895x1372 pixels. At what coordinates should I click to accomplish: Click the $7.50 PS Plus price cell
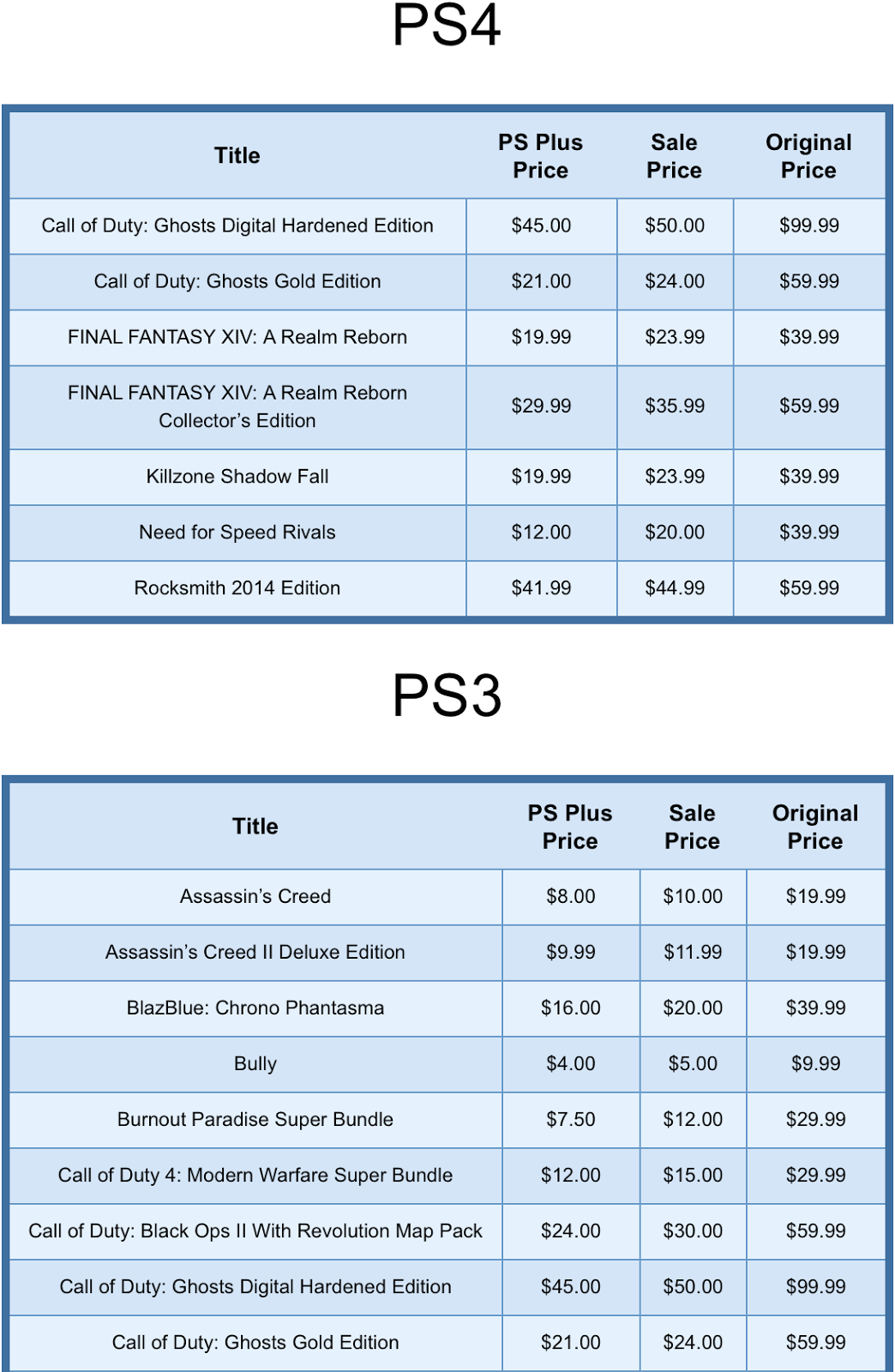pos(571,1120)
